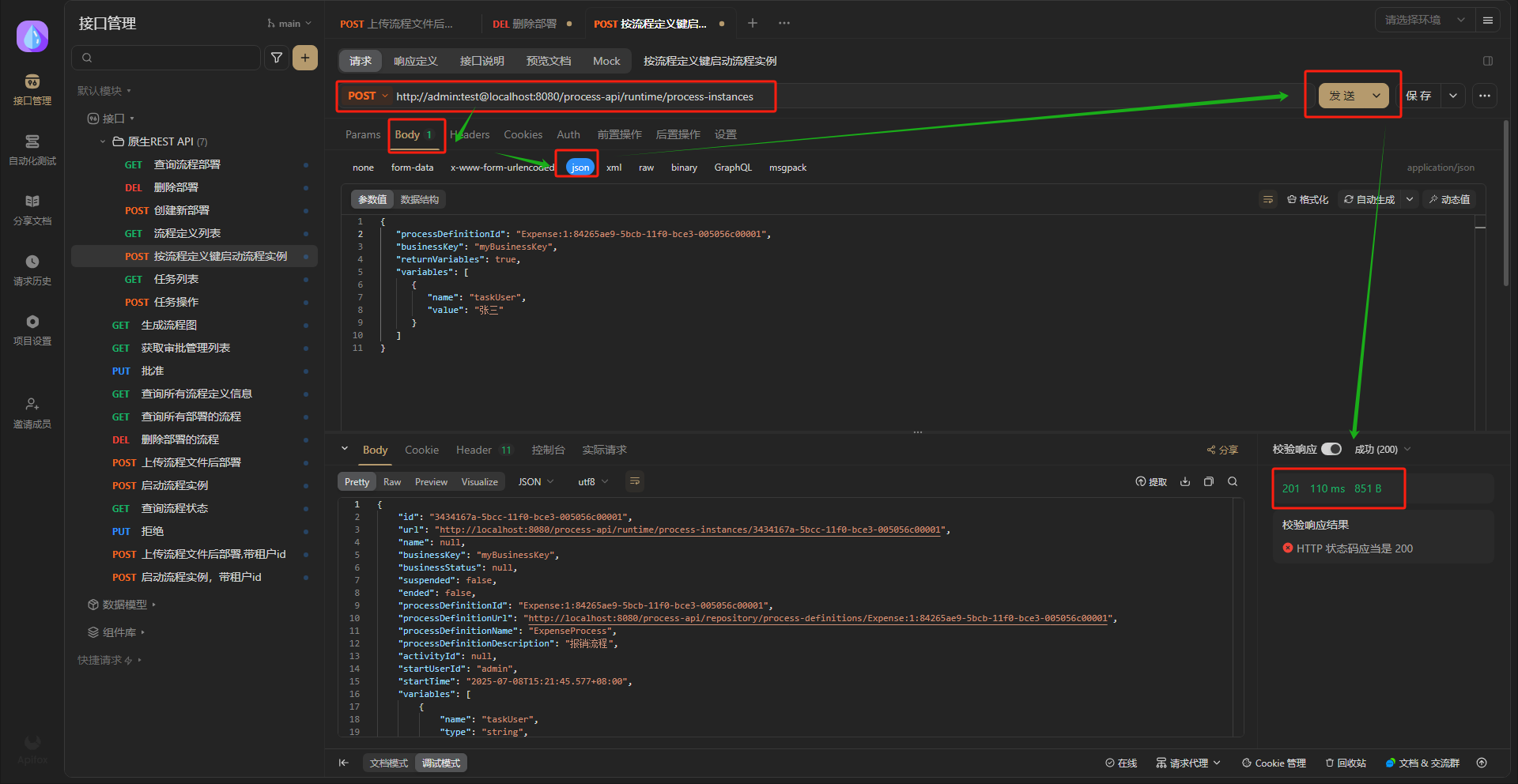1518x784 pixels.
Task: Download the response using download icon
Action: click(x=1185, y=481)
